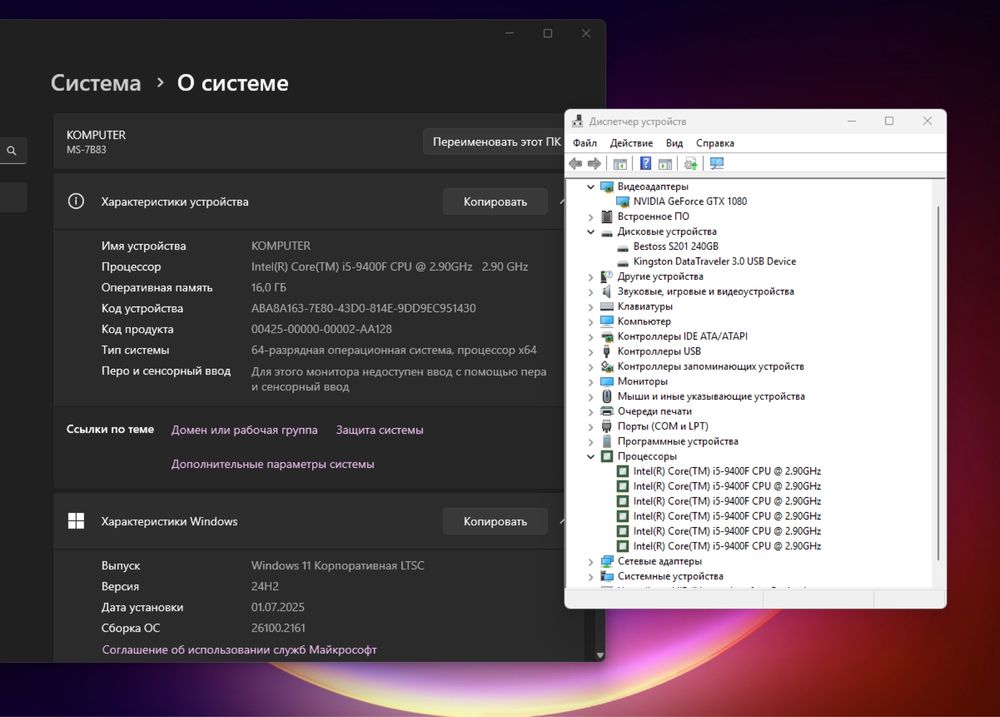Go back to Система in the breadcrumb

point(96,83)
